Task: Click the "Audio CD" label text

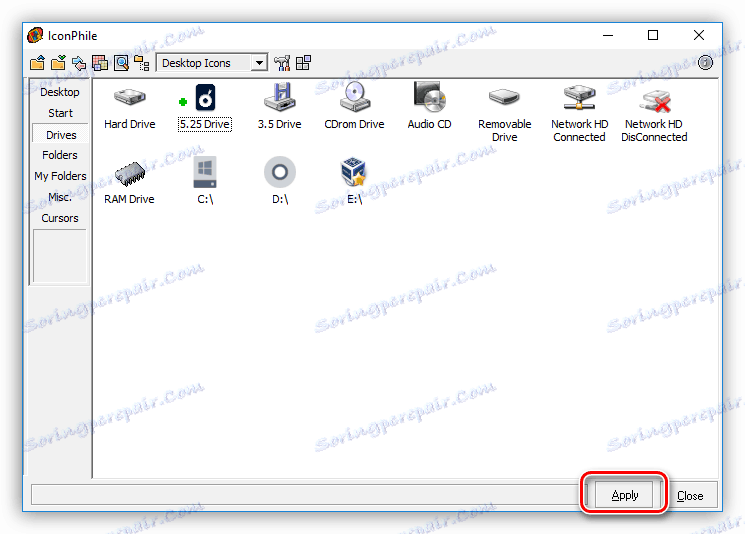Action: 430,124
